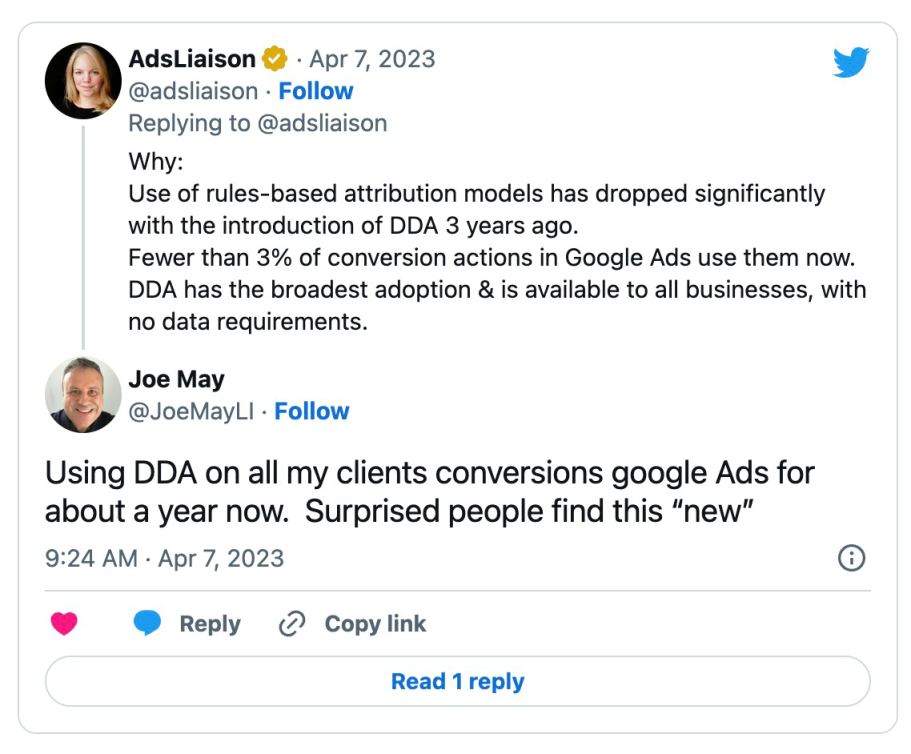Screen dimensions: 911x754
Task: Open the Joe May display name
Action: coord(176,379)
